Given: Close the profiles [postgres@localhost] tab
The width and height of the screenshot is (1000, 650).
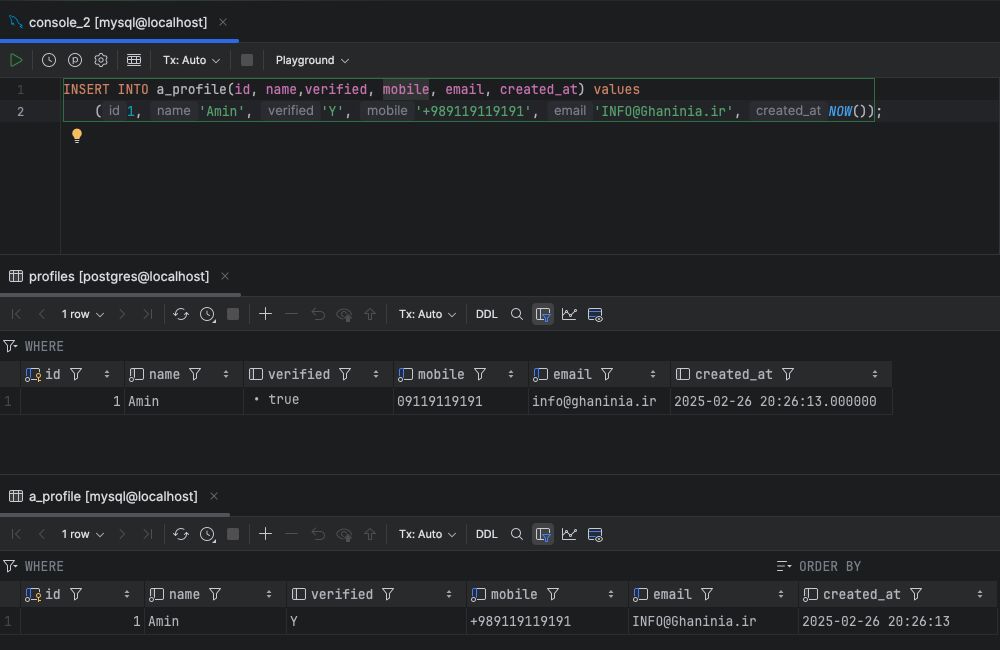Looking at the screenshot, I should pos(224,276).
